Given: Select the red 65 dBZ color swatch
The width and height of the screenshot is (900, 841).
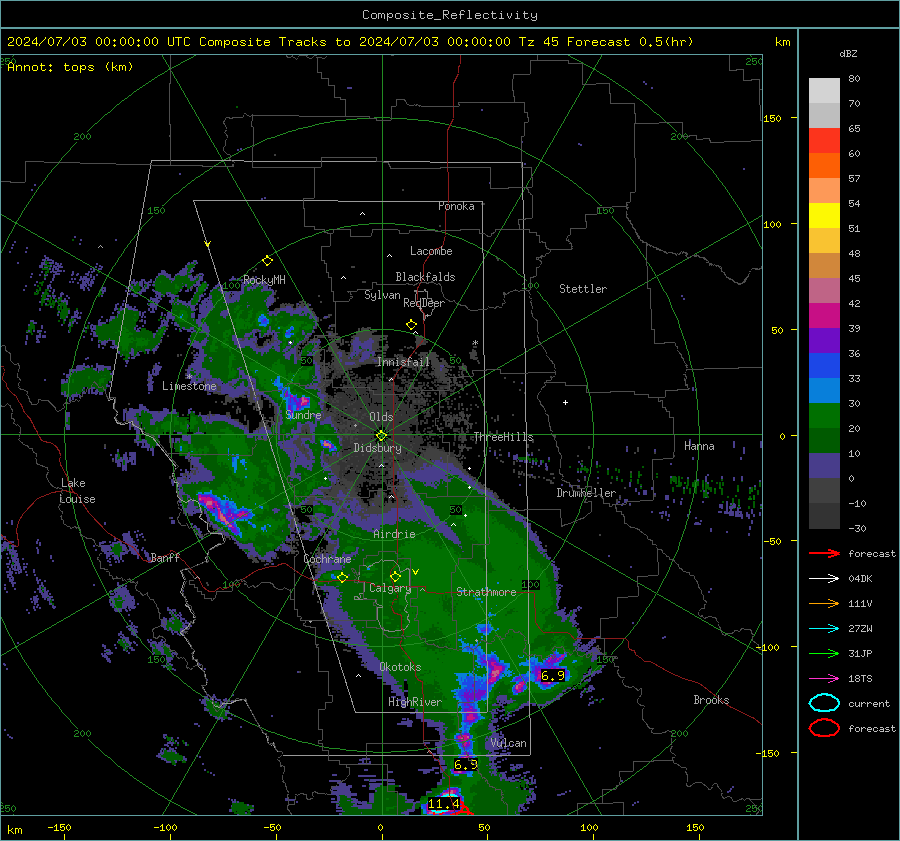Looking at the screenshot, I should (824, 141).
